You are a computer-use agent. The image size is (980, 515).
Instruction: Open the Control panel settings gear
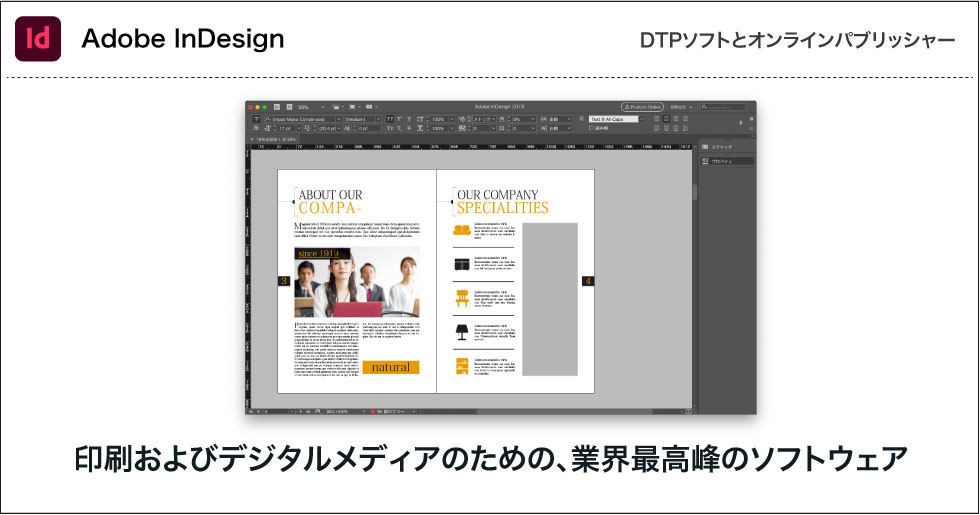point(751,119)
